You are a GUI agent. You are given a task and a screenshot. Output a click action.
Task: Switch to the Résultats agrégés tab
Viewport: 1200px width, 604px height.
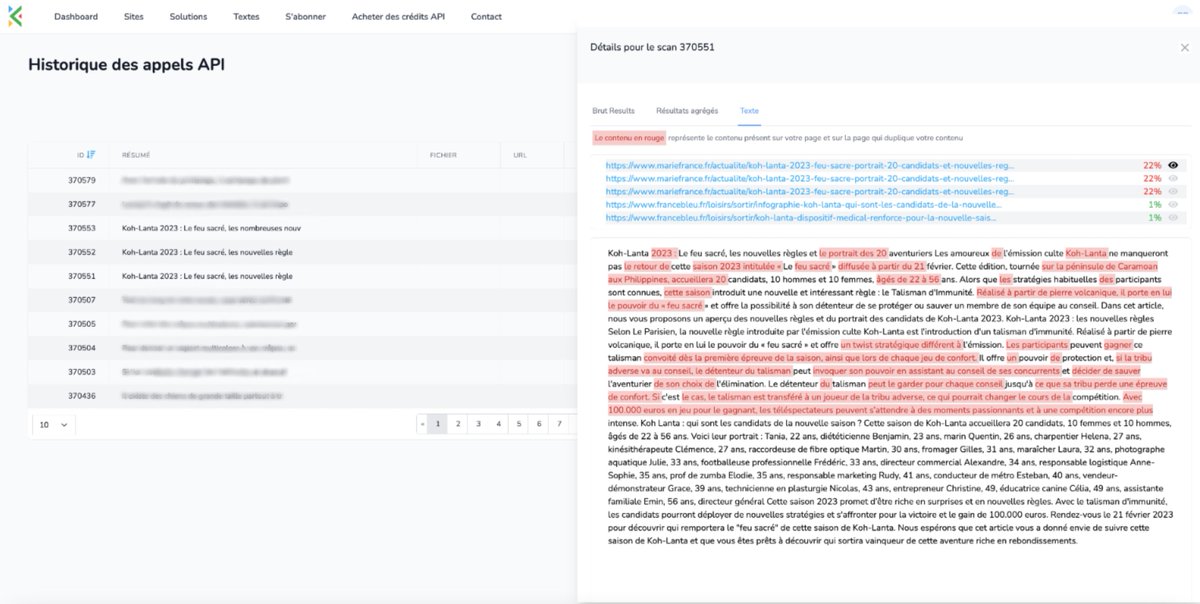click(x=687, y=111)
